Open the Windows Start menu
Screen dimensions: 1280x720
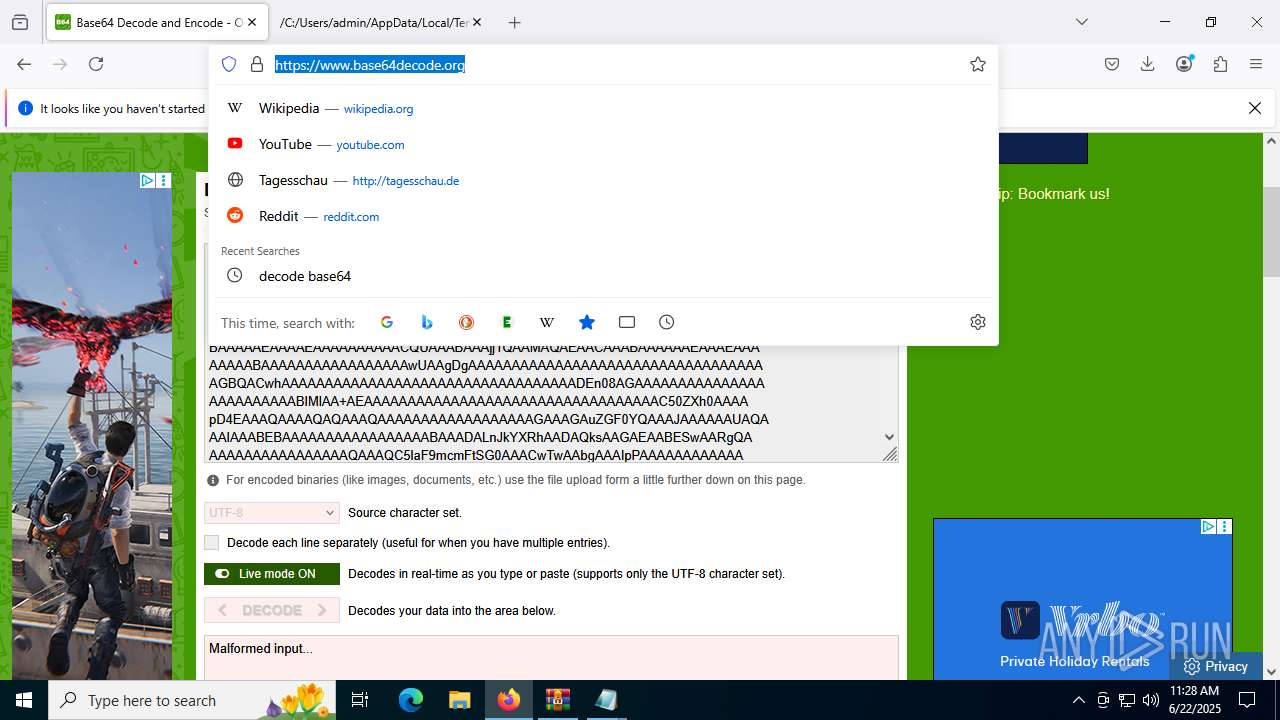(24, 700)
